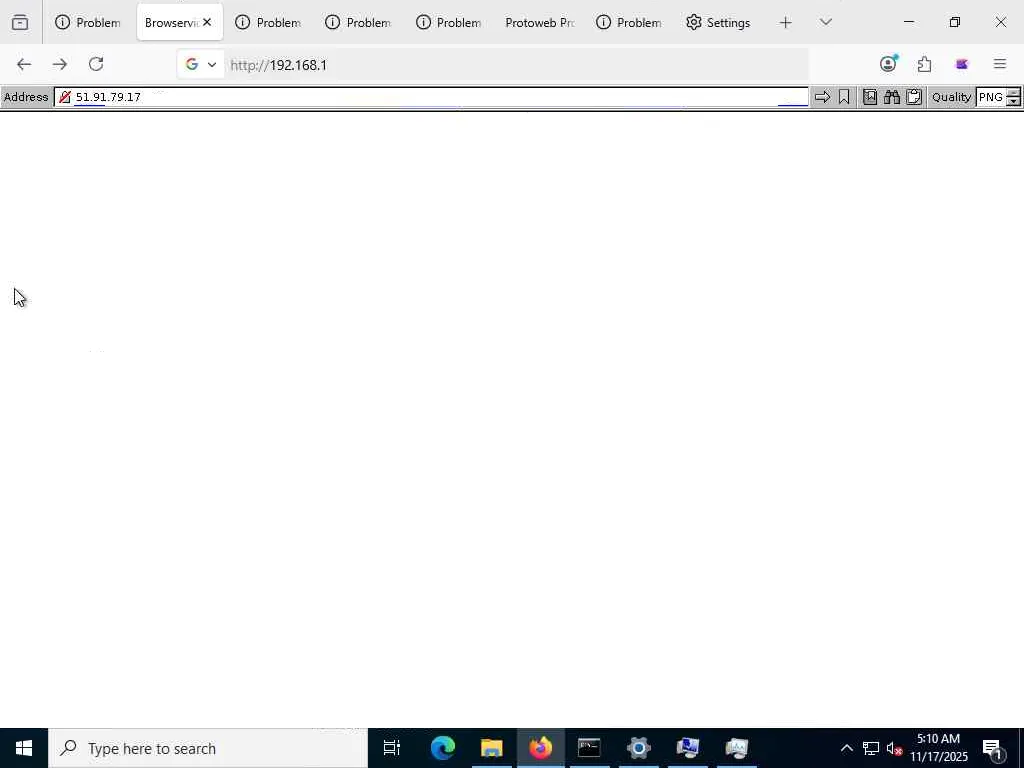Screen dimensions: 1024x768
Task: Go forward to next page
Action: tap(59, 64)
